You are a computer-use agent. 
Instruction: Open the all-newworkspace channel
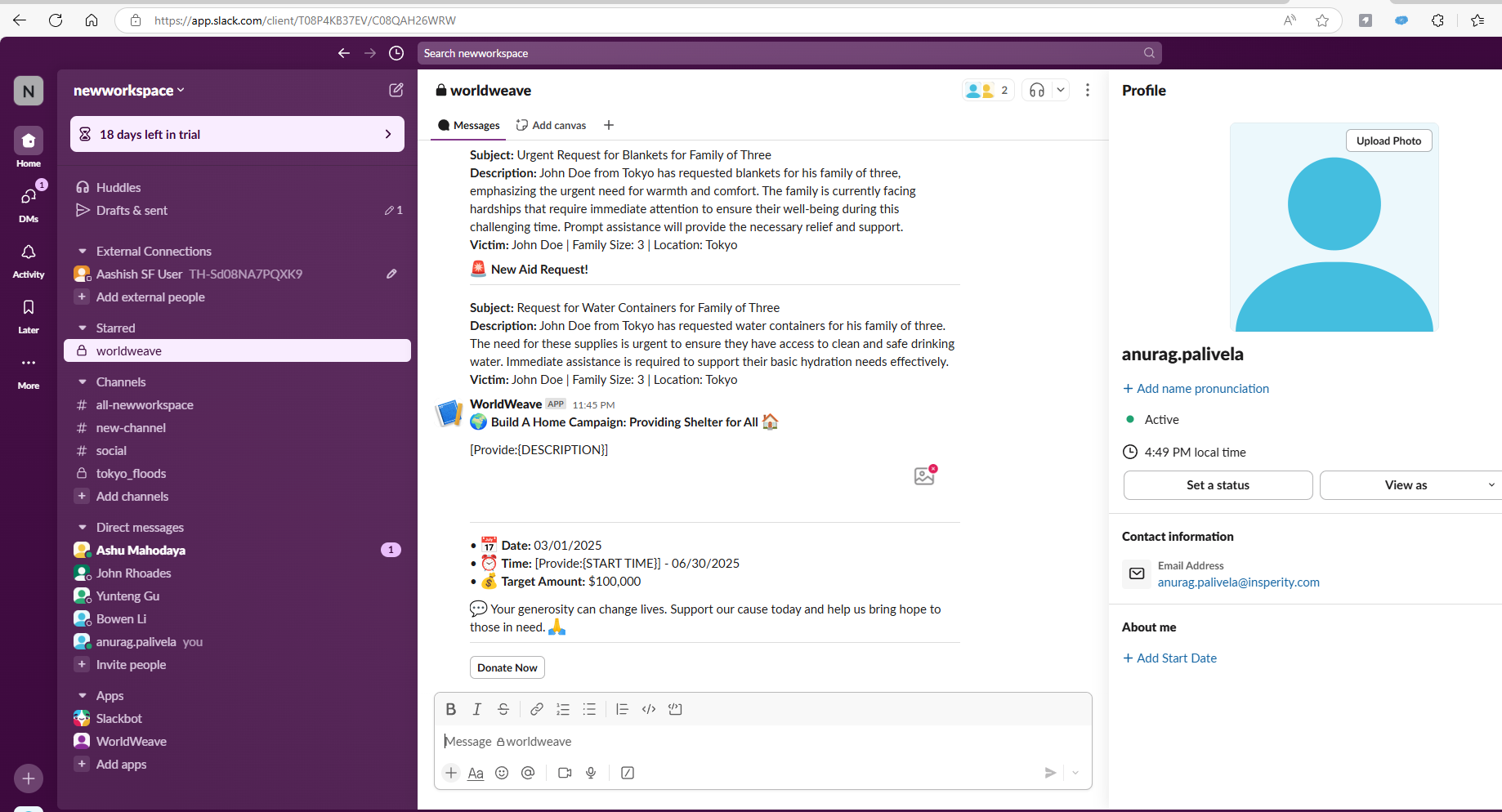click(x=237, y=404)
